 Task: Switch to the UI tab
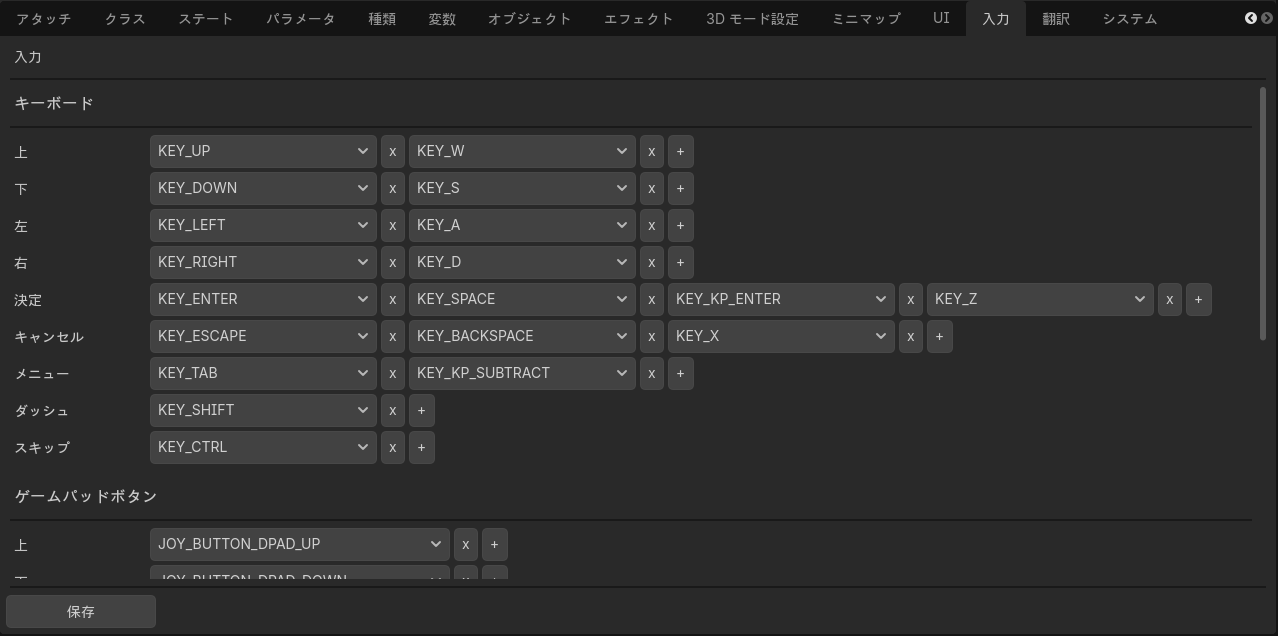point(942,19)
